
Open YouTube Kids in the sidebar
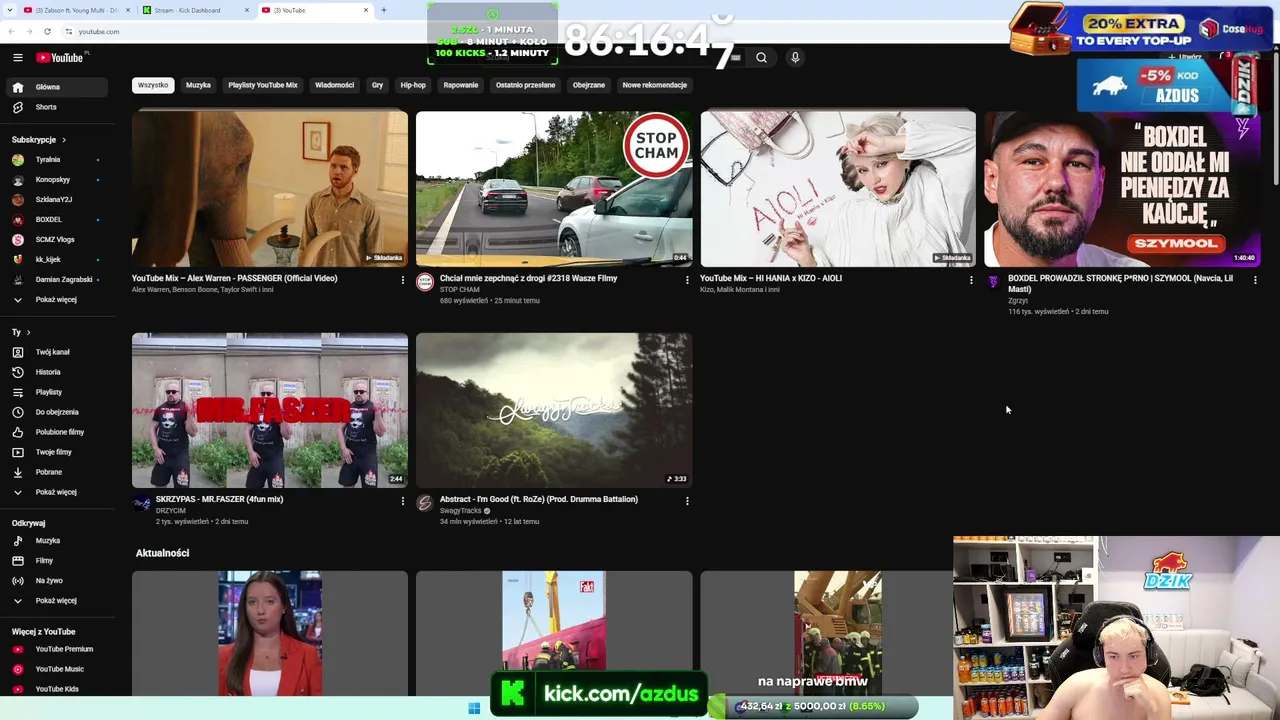[x=56, y=689]
